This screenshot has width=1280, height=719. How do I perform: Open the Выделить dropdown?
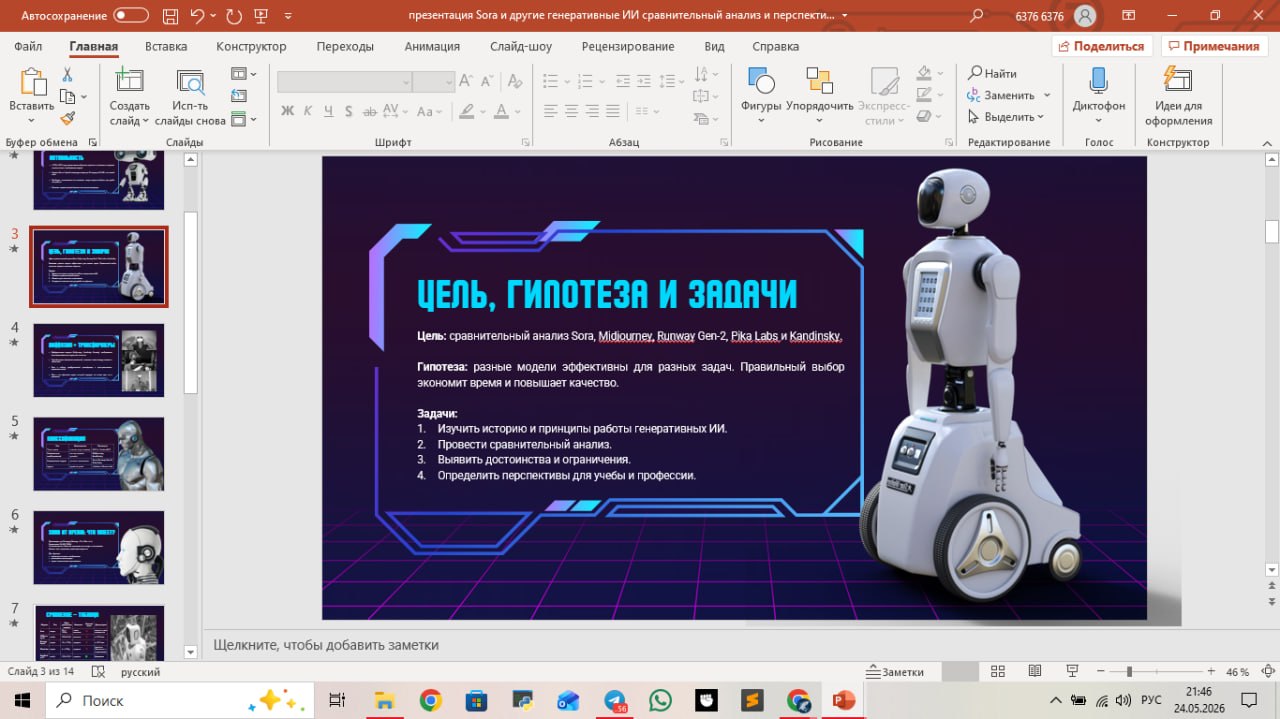point(1006,117)
